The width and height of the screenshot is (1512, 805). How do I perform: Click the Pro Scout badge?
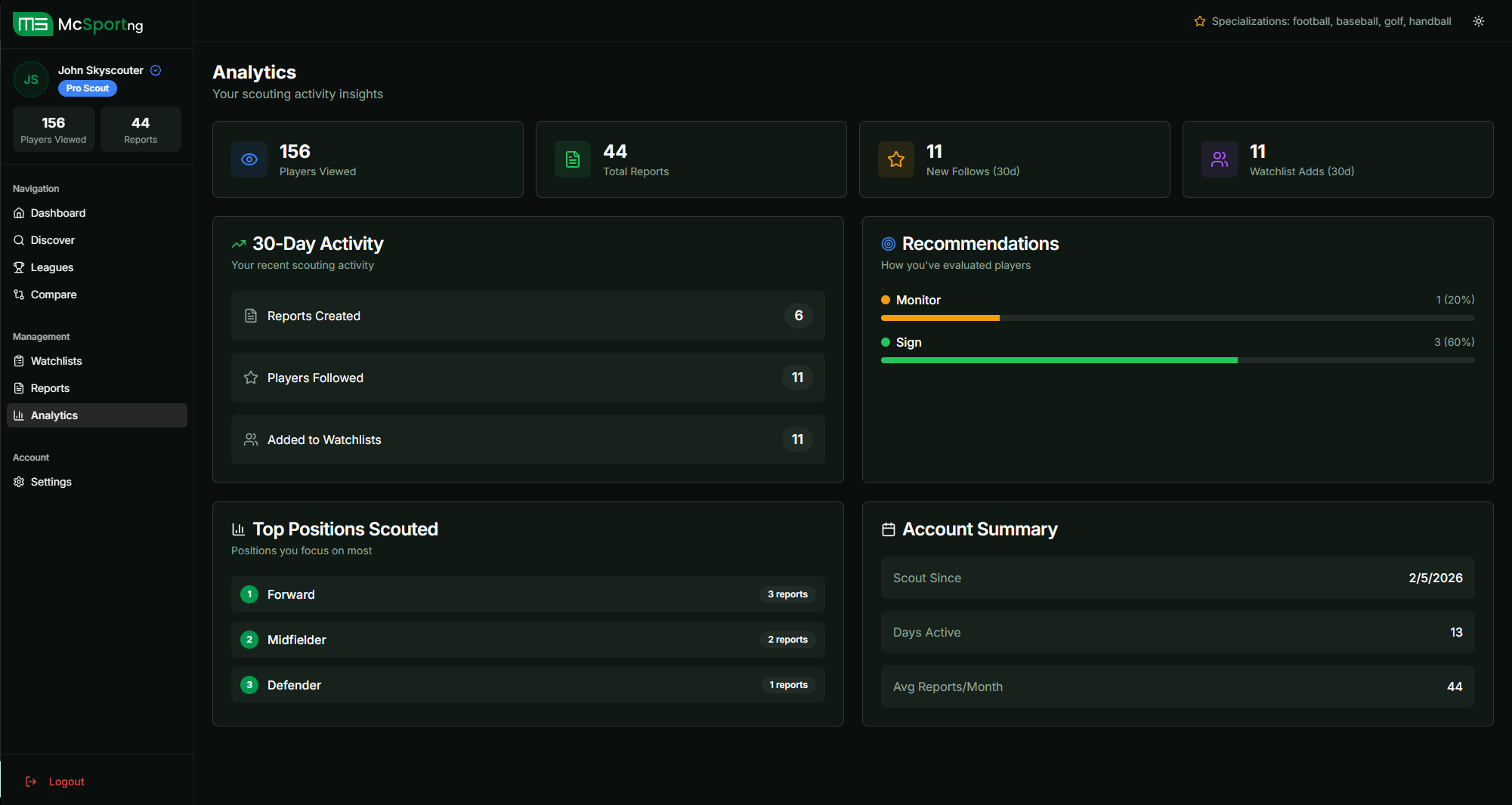[x=88, y=88]
